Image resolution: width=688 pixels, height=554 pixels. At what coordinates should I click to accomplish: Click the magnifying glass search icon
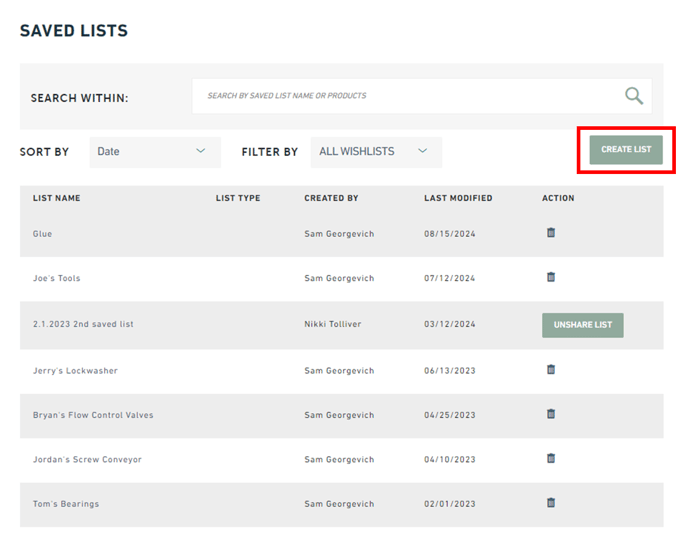coord(634,96)
